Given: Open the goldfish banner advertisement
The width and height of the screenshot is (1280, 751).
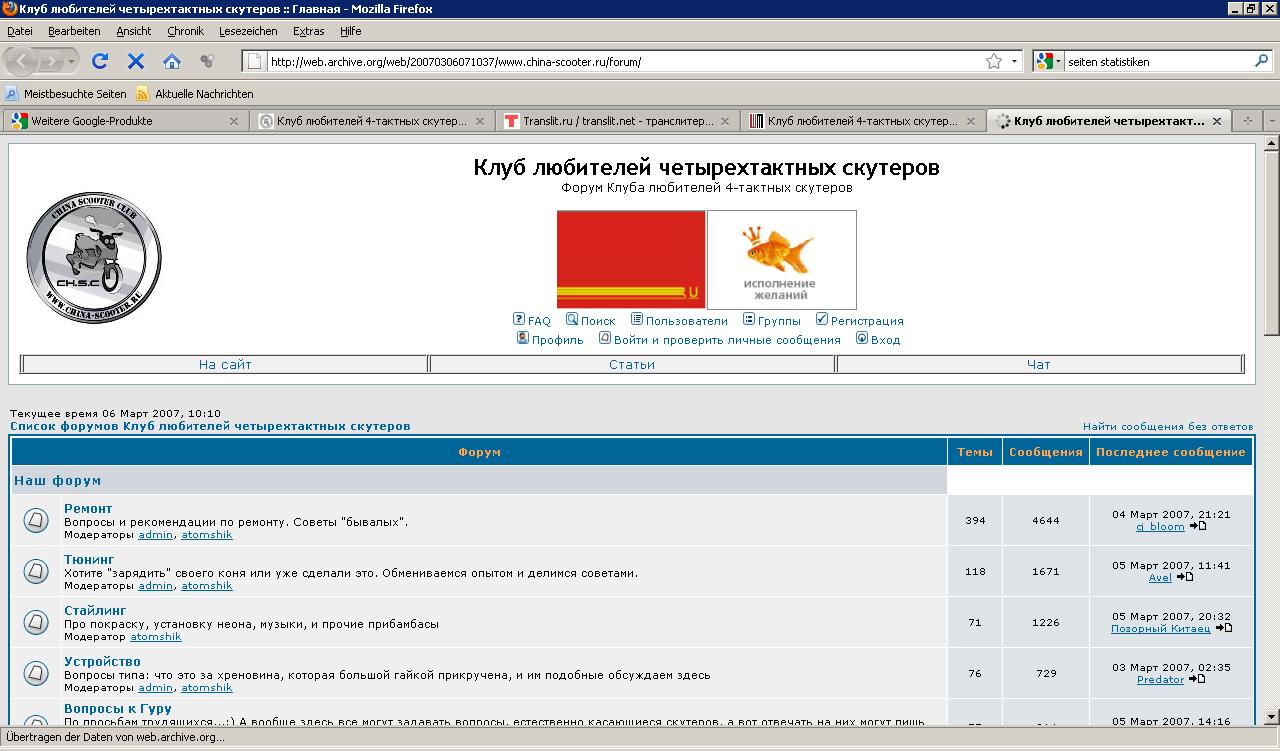Looking at the screenshot, I should pyautogui.click(x=781, y=259).
